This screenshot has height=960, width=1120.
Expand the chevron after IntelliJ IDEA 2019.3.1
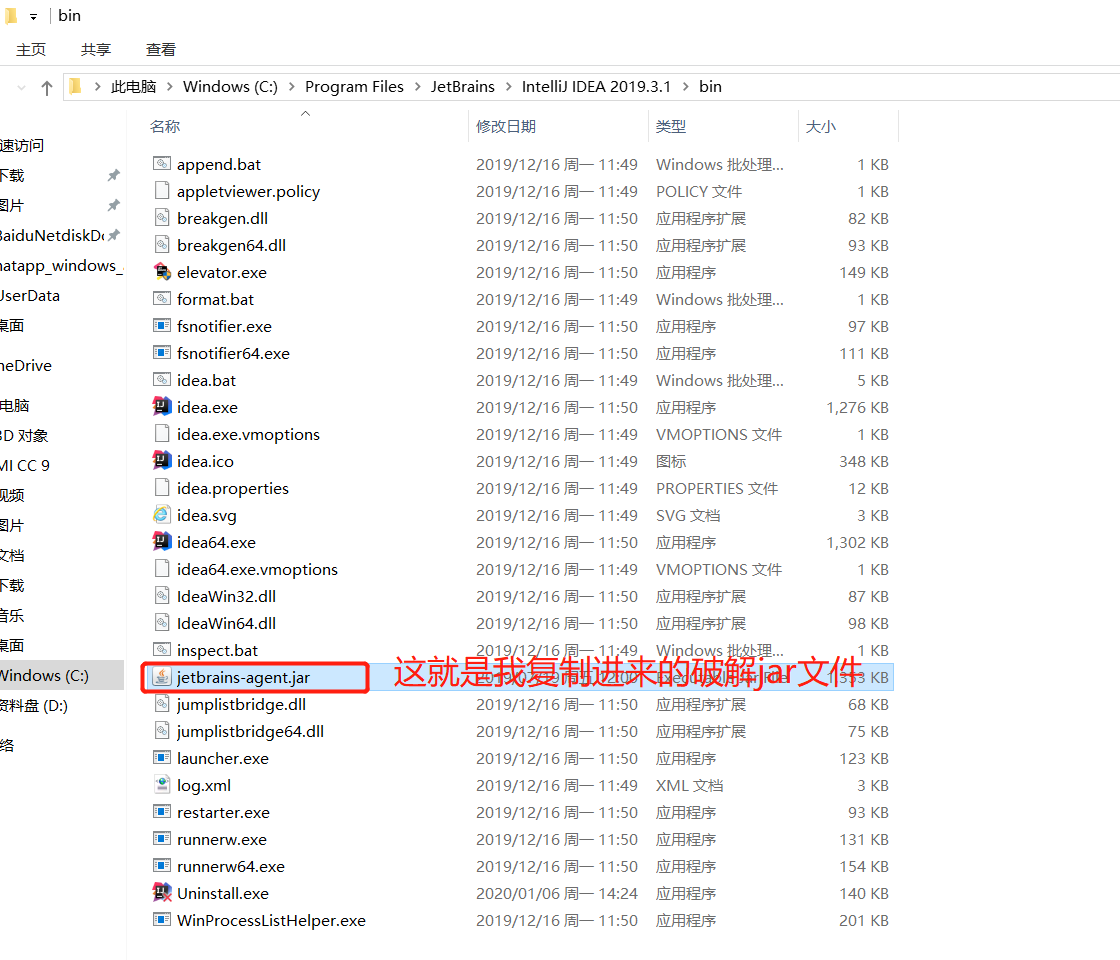[x=686, y=86]
